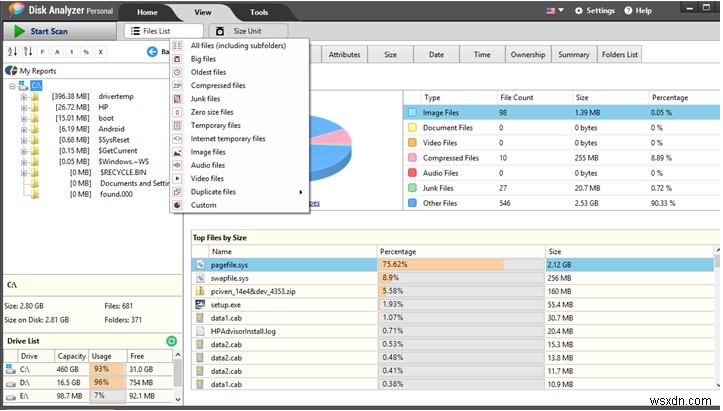This screenshot has width=723, height=411.
Task: Click the Start Scan play icon
Action: (x=19, y=31)
